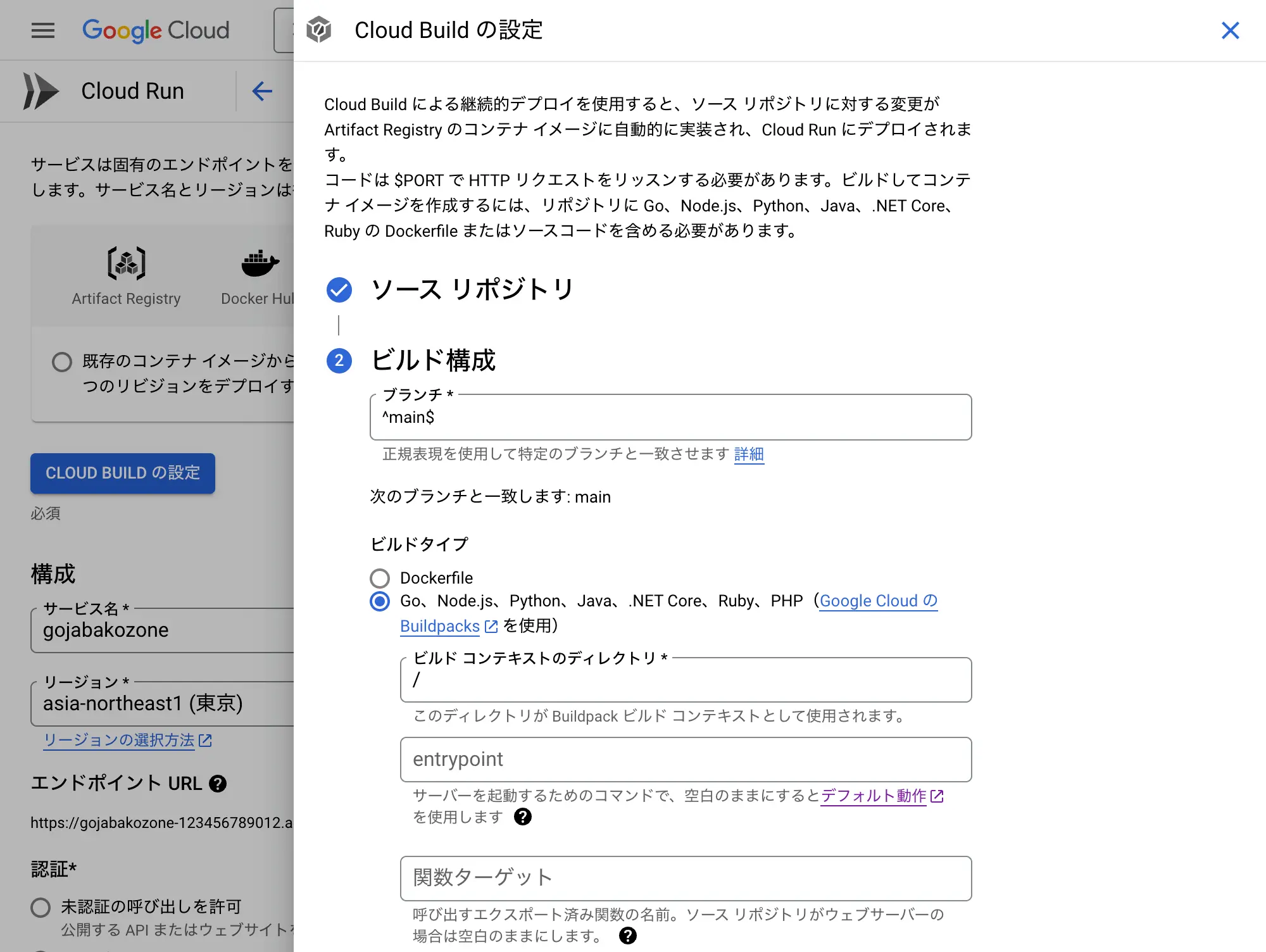
Task: Close the Cloud Build settings panel
Action: click(x=1230, y=30)
